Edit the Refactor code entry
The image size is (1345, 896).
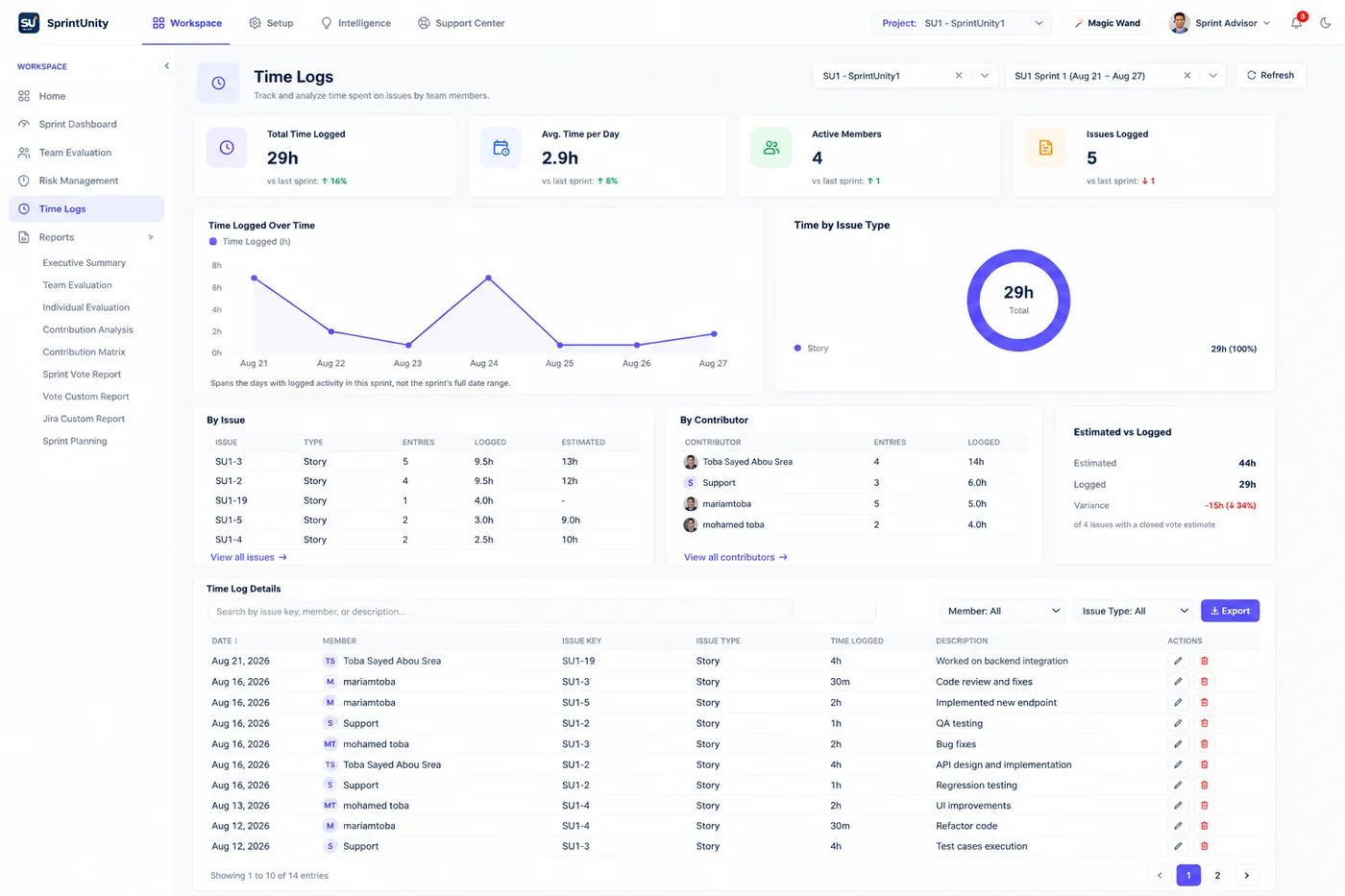pyautogui.click(x=1178, y=826)
